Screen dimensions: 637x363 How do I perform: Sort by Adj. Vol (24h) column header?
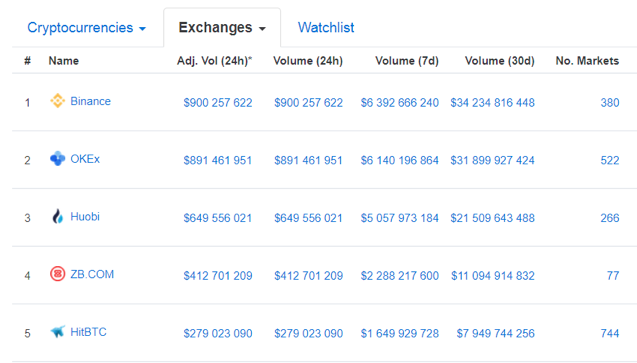tap(214, 61)
